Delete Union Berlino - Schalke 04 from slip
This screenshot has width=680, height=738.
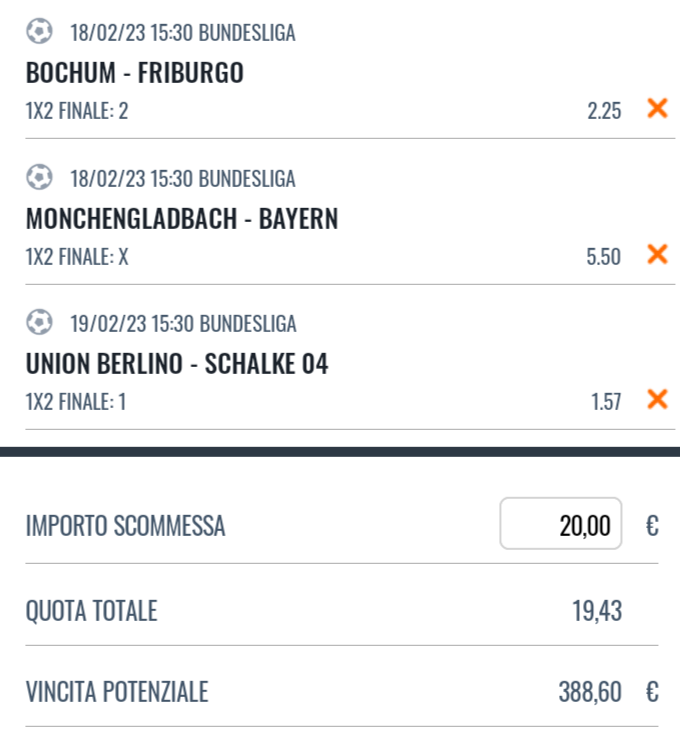tap(657, 400)
